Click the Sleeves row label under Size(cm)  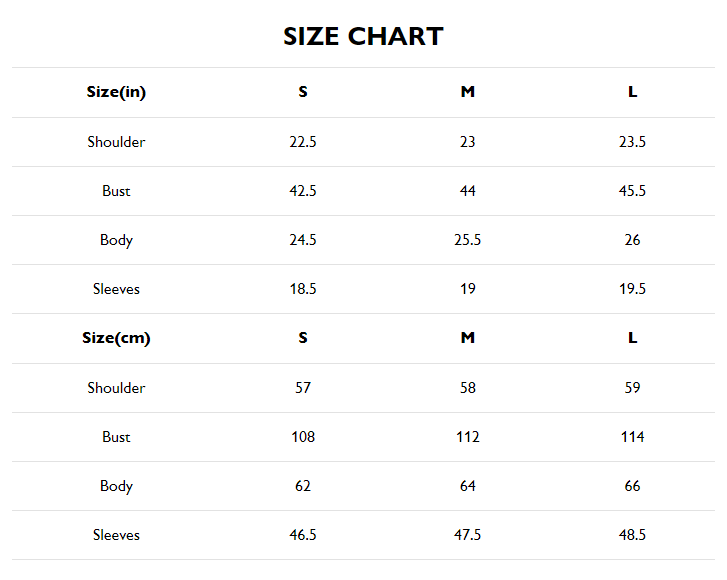116,535
